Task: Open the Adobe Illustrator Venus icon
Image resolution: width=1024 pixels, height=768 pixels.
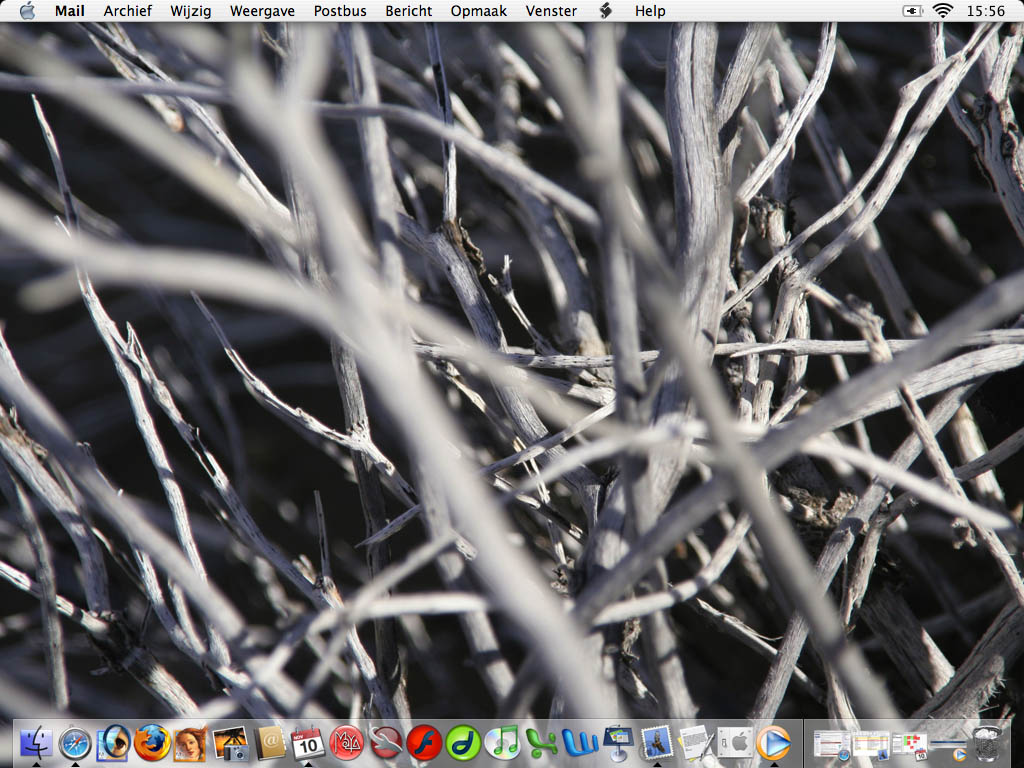Action: [190, 743]
